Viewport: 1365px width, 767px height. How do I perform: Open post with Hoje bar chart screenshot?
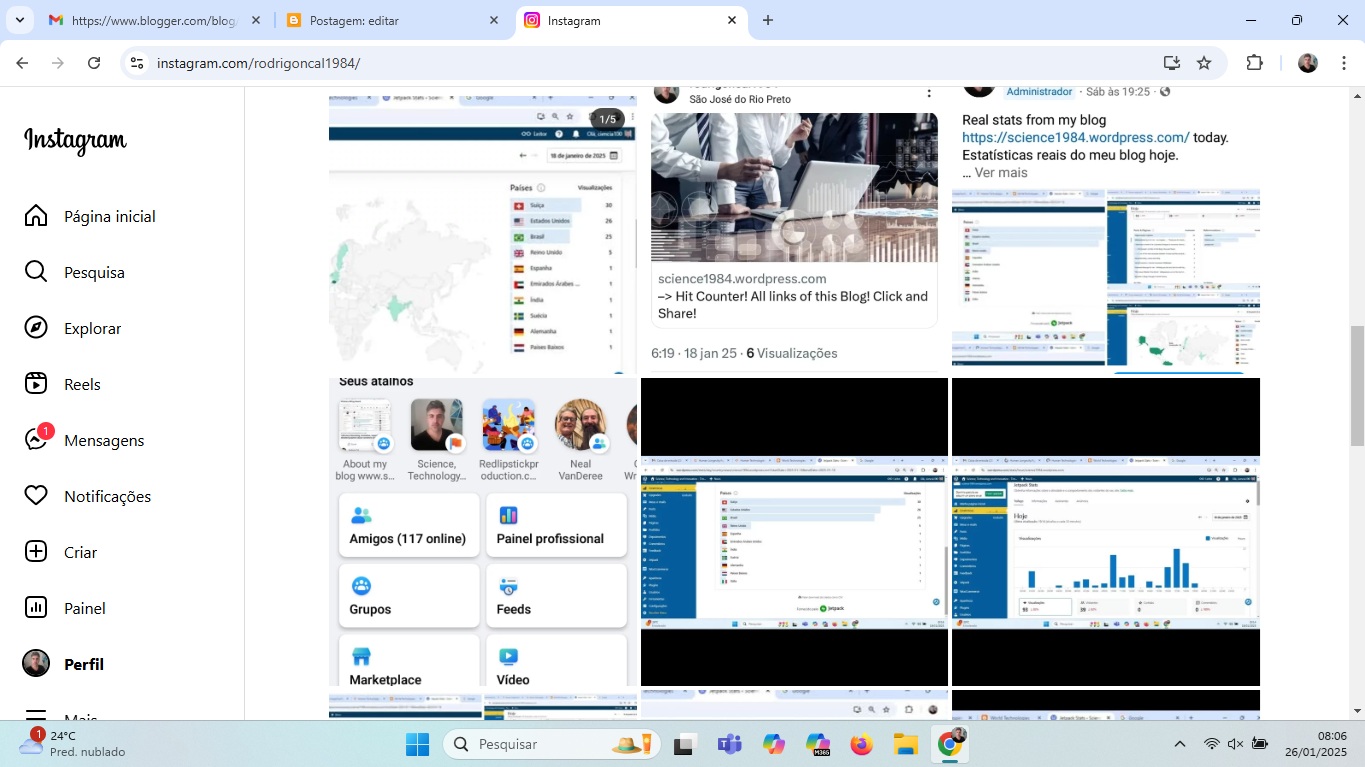pos(1106,532)
